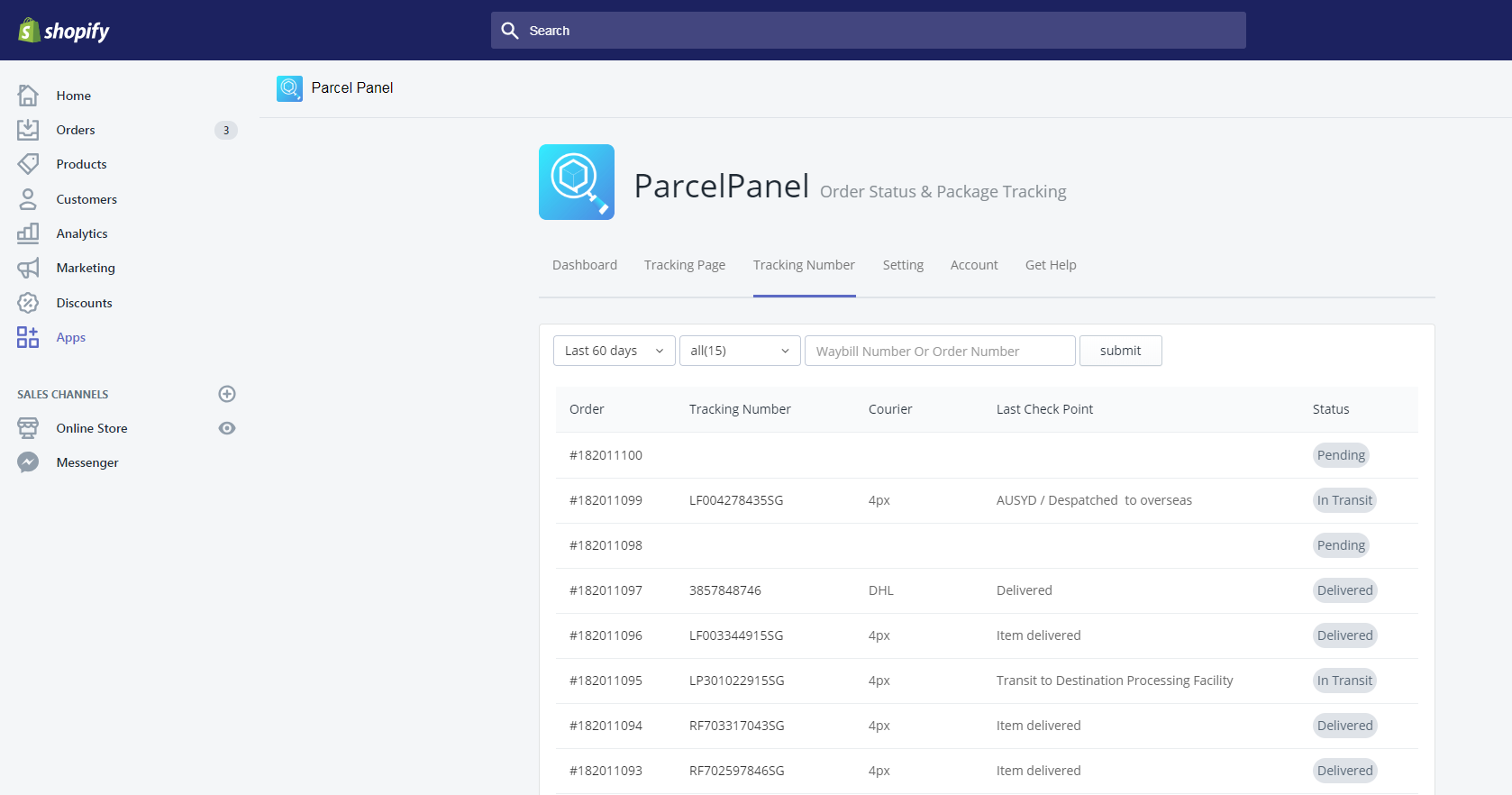Image resolution: width=1512 pixels, height=795 pixels.
Task: Open Apps in sidebar
Action: 71,337
